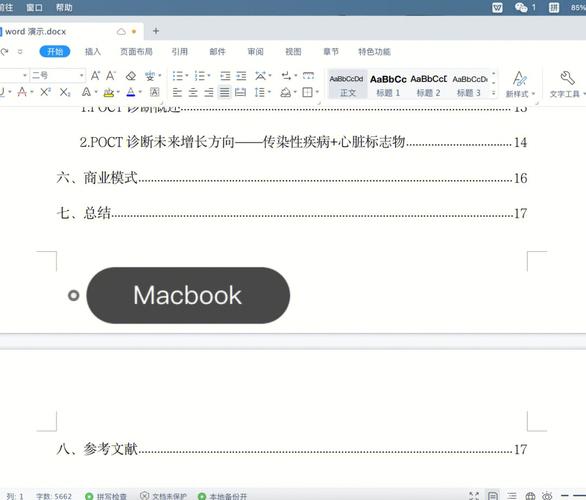This screenshot has height=500, width=586.
Task: Open the 审阅 (Review) tab
Action: 255,52
